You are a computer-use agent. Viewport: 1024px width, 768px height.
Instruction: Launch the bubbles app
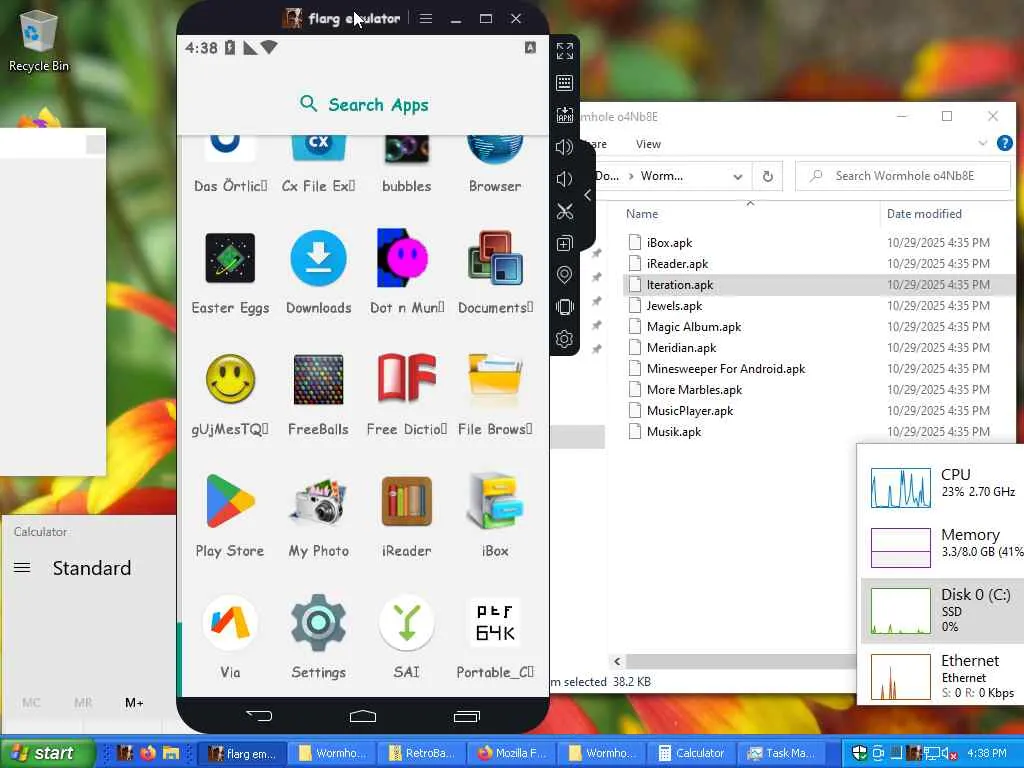(406, 149)
